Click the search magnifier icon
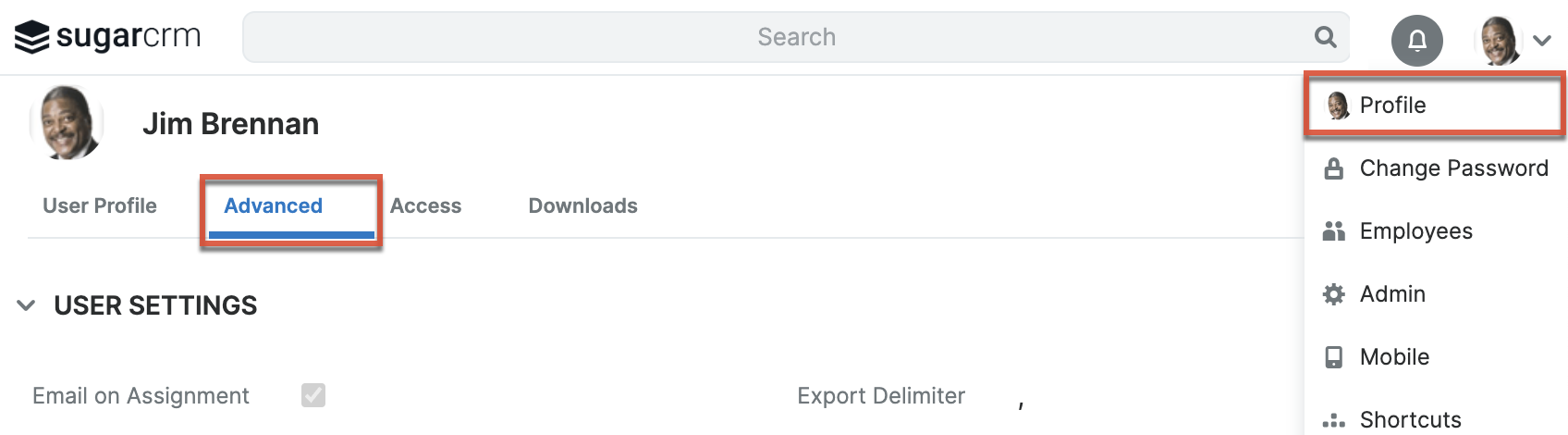 [x=1325, y=37]
